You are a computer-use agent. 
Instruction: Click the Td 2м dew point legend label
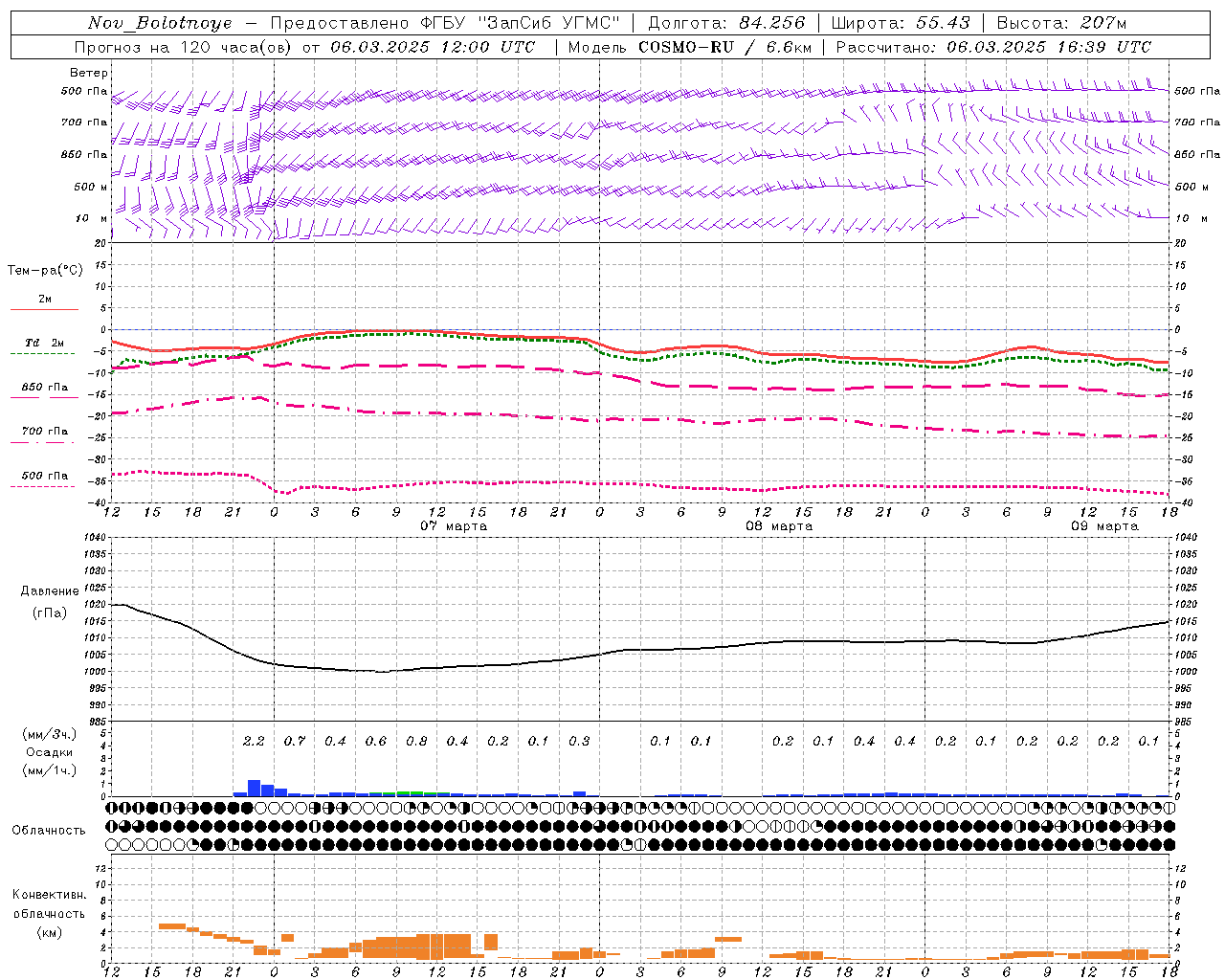(44, 343)
